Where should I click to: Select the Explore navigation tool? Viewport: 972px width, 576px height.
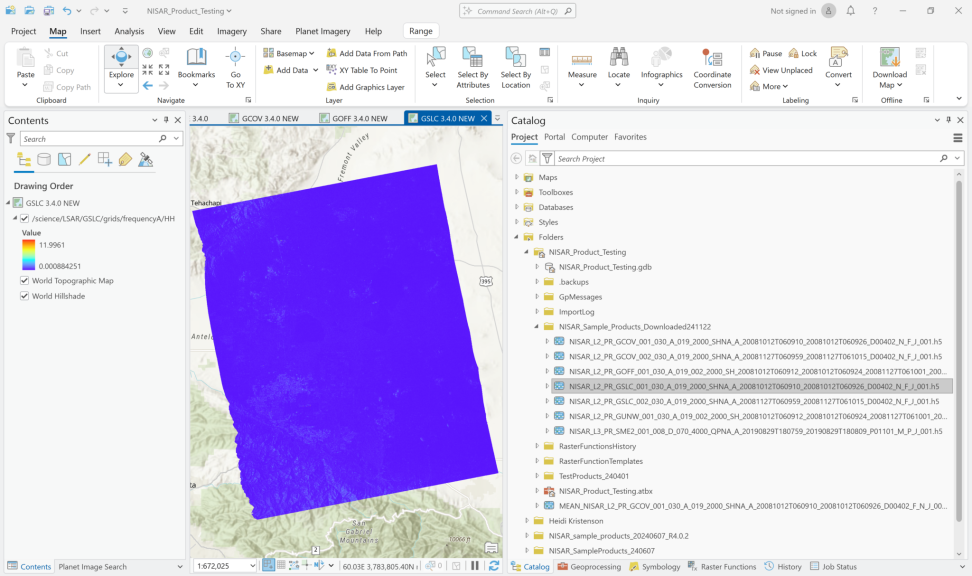(x=121, y=62)
